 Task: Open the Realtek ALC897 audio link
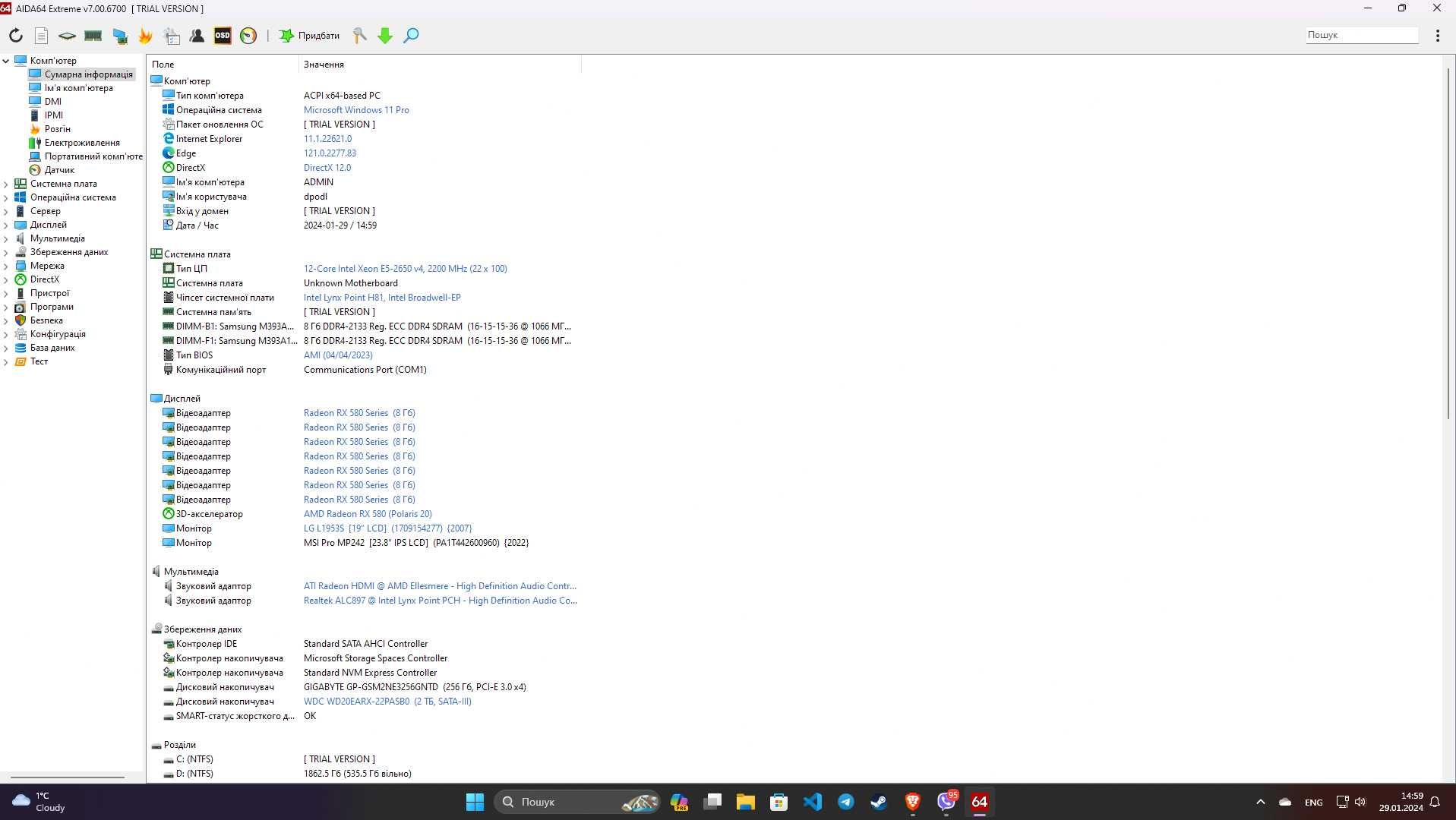pos(441,601)
